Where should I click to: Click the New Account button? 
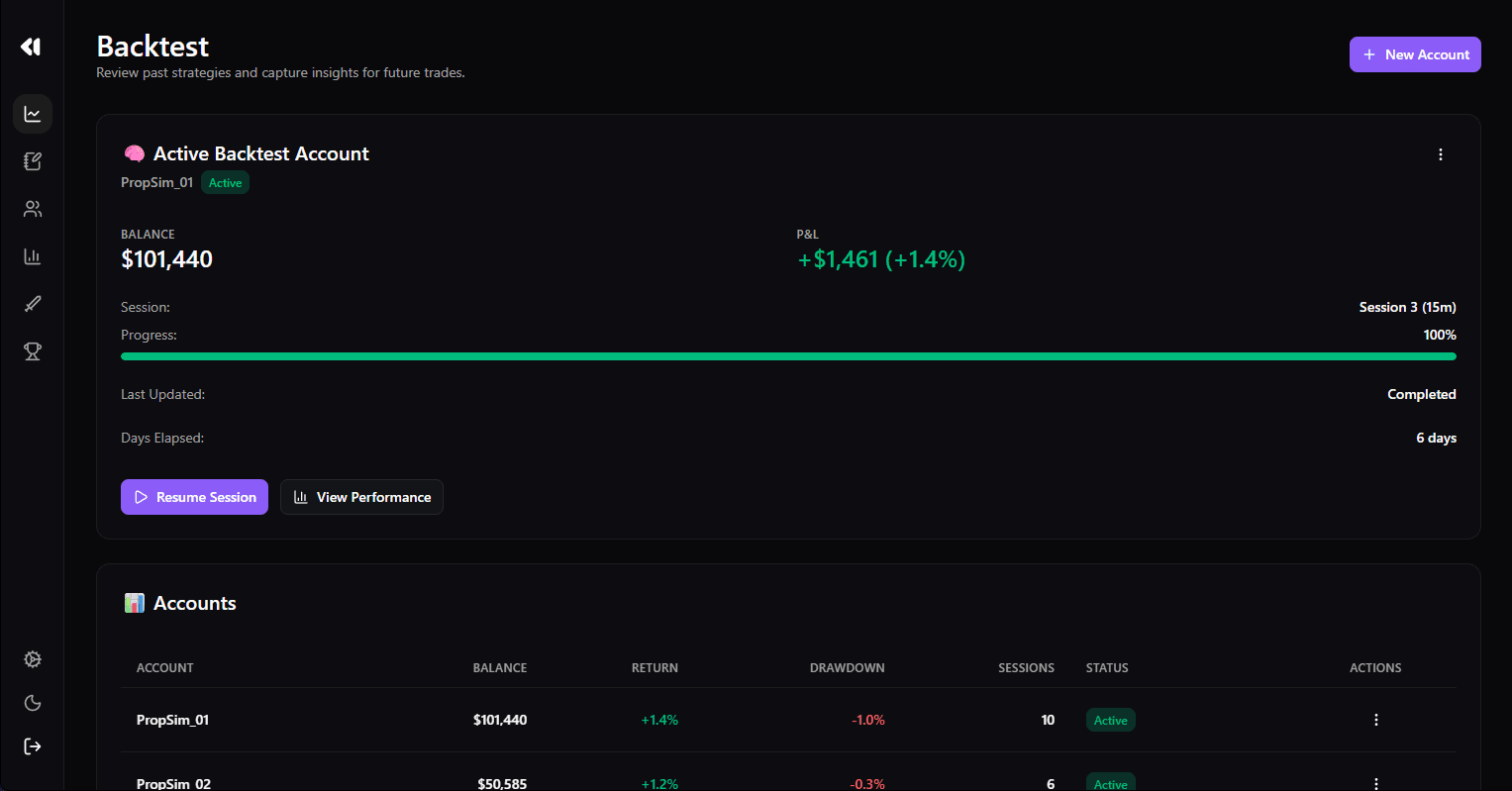coord(1414,54)
